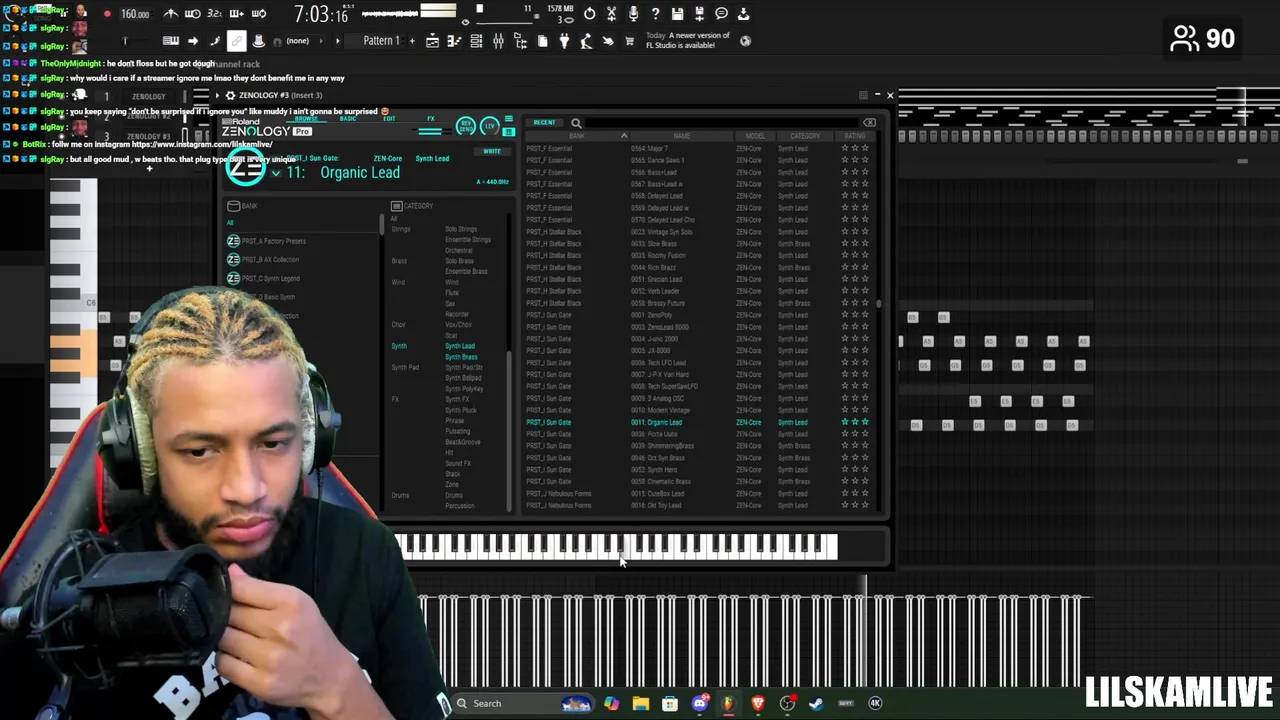Switch to ZENOLOGY BASIC tab
The image size is (1280, 720).
coord(348,118)
